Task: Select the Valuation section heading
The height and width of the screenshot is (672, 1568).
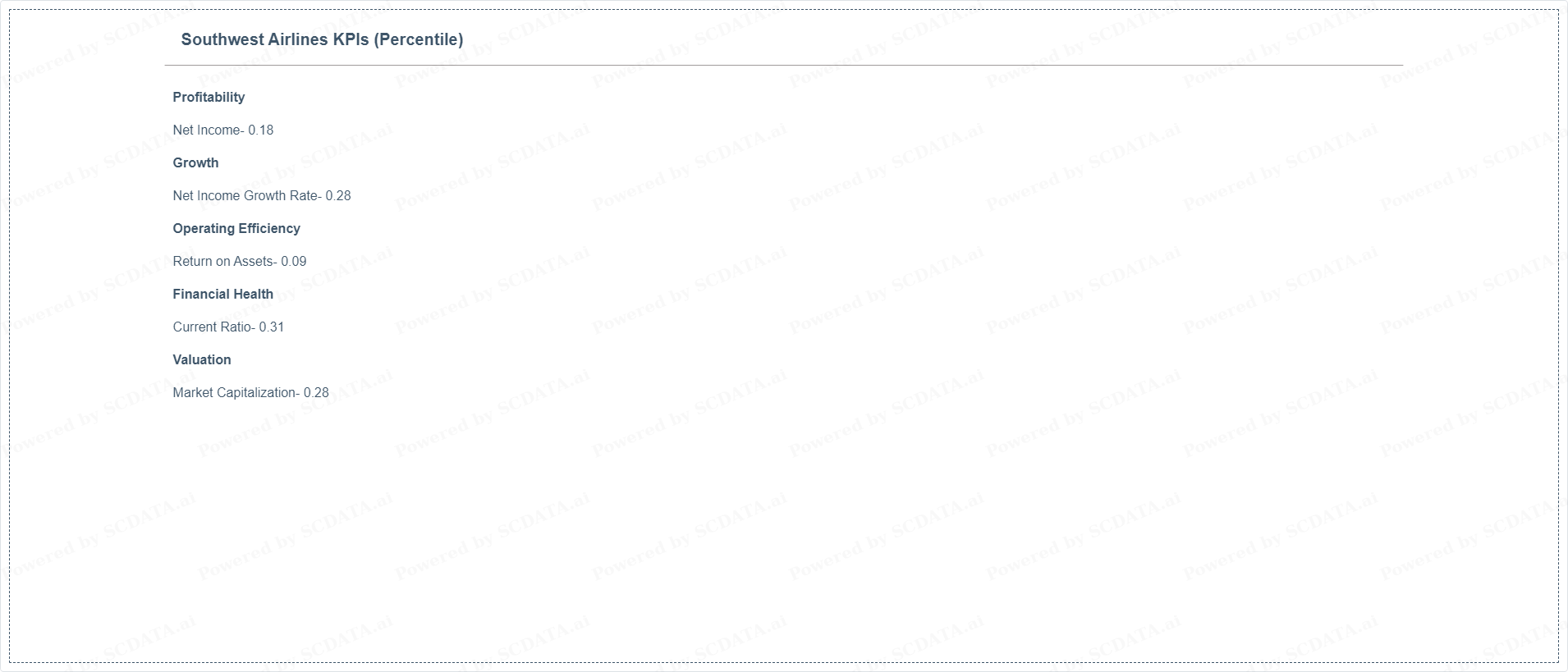Action: [x=202, y=359]
